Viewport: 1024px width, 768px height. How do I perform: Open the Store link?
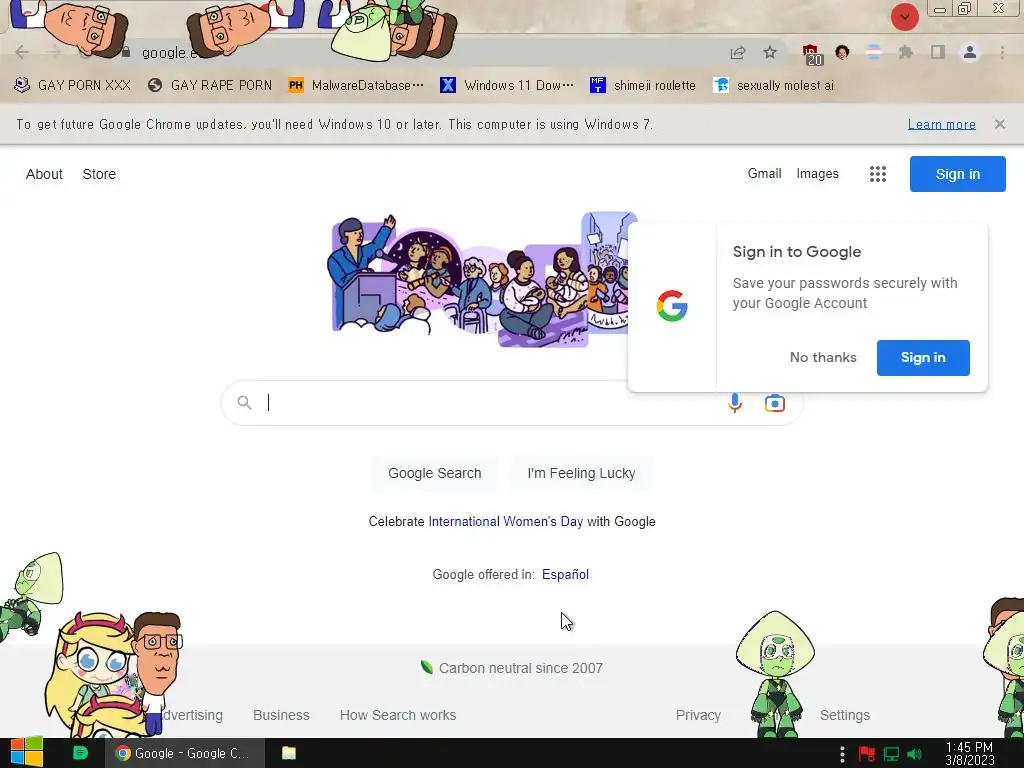[x=99, y=174]
